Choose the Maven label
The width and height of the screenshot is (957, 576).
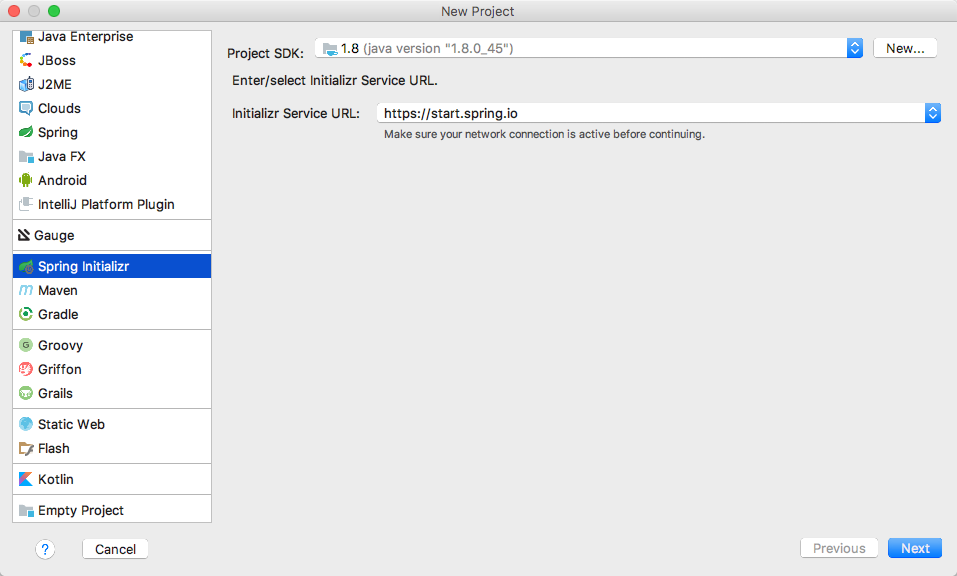(58, 290)
